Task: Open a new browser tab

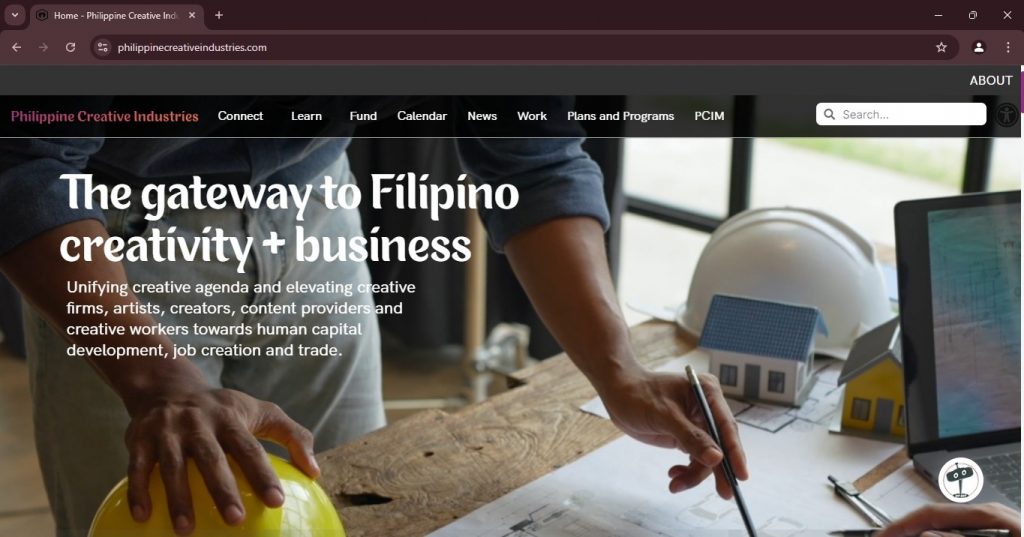Action: pyautogui.click(x=219, y=15)
